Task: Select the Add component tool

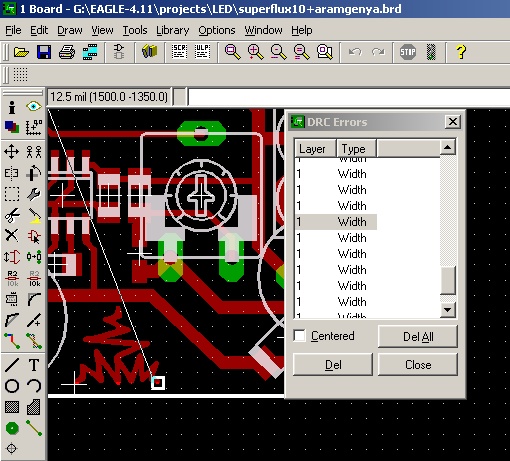Action: pyautogui.click(x=34, y=236)
